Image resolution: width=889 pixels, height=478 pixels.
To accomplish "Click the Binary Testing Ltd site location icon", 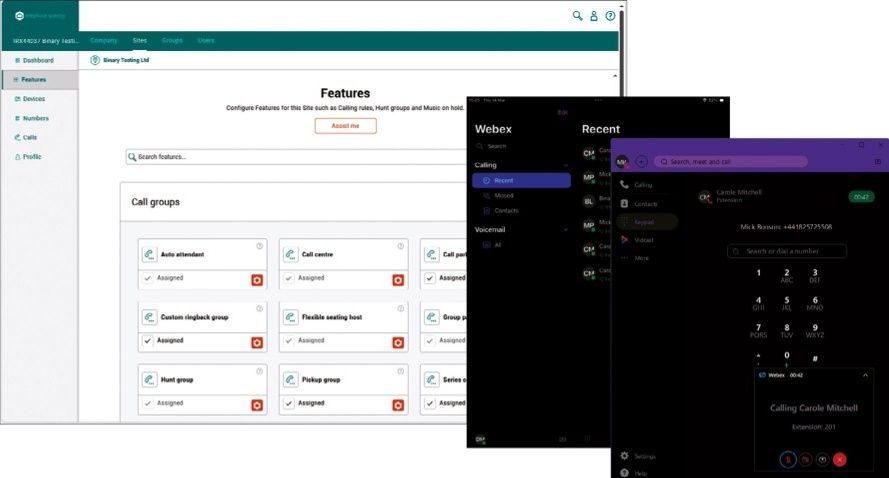I will click(x=95, y=60).
